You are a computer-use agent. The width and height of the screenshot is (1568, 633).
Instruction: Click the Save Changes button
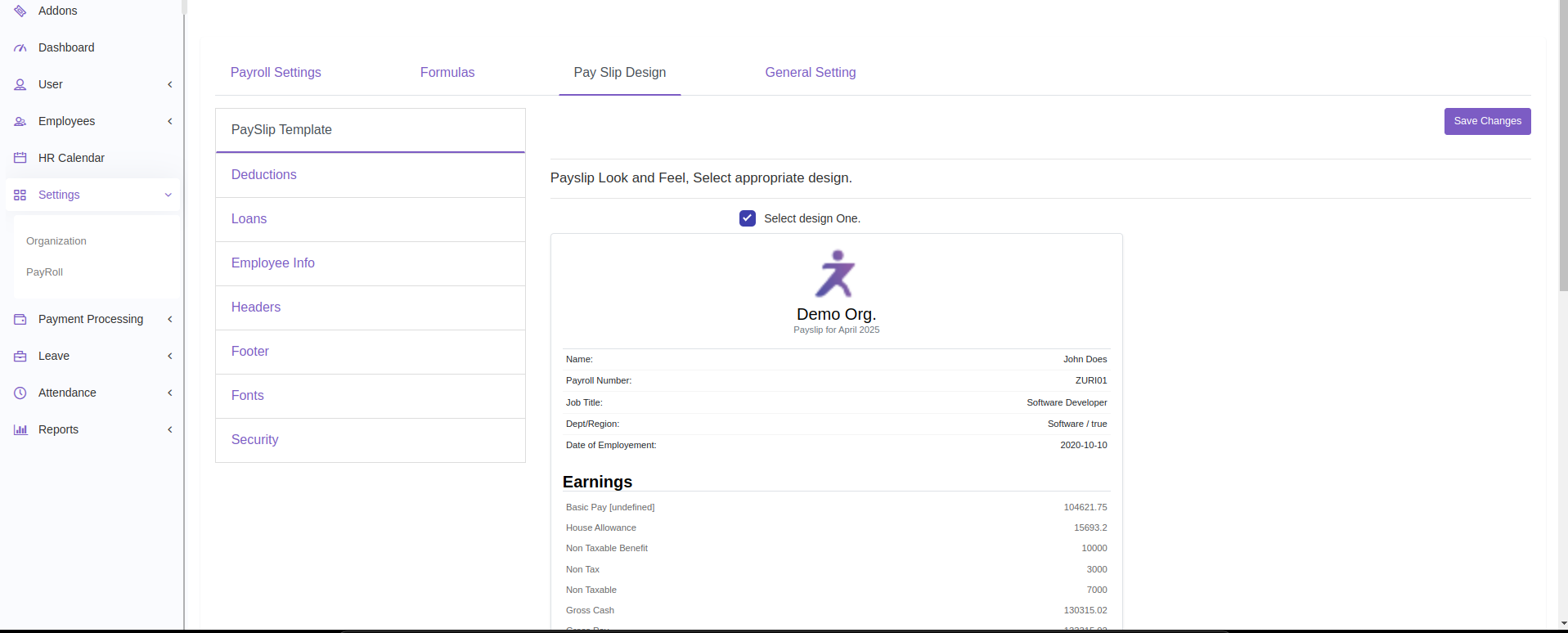click(1486, 121)
